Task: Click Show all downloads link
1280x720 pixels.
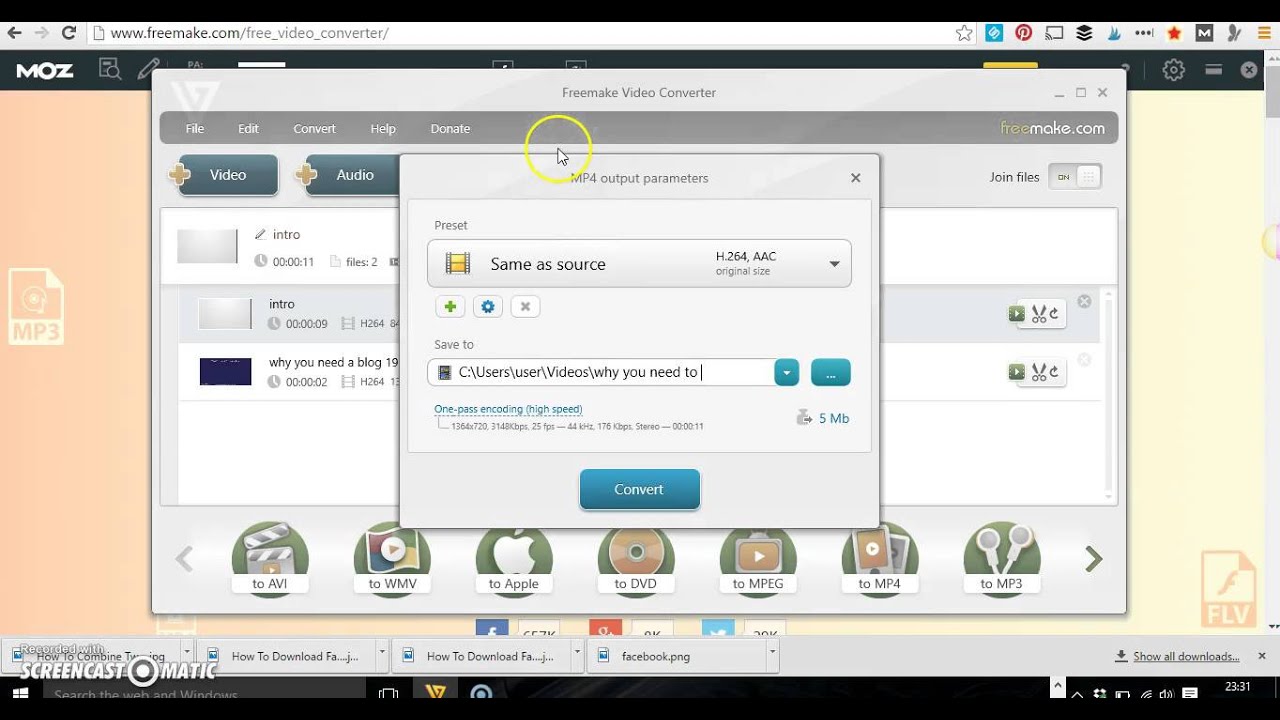Action: coord(1186,656)
